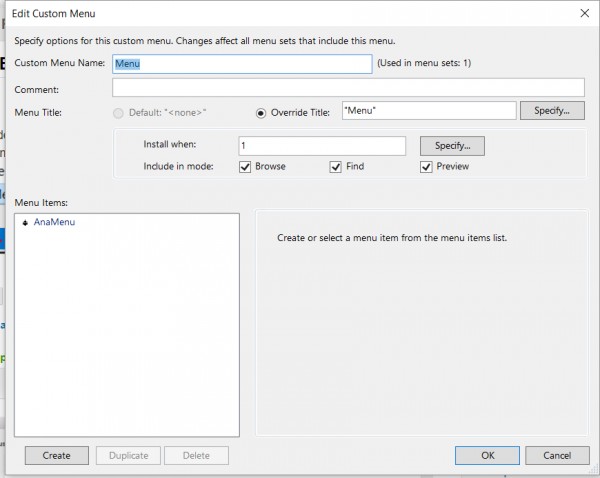This screenshot has height=478, width=600.
Task: Choose the Default title radio button
Action: pyautogui.click(x=120, y=113)
